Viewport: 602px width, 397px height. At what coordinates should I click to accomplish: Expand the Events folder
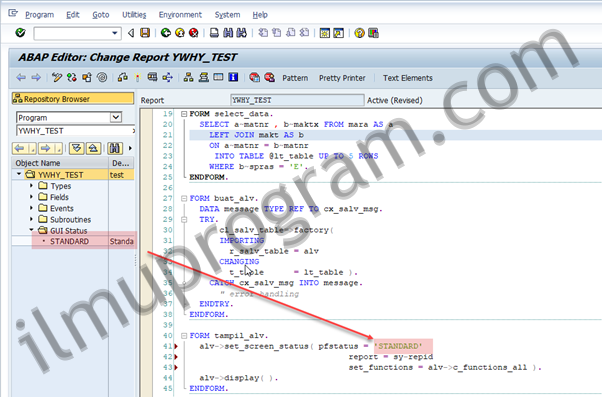tap(31, 208)
